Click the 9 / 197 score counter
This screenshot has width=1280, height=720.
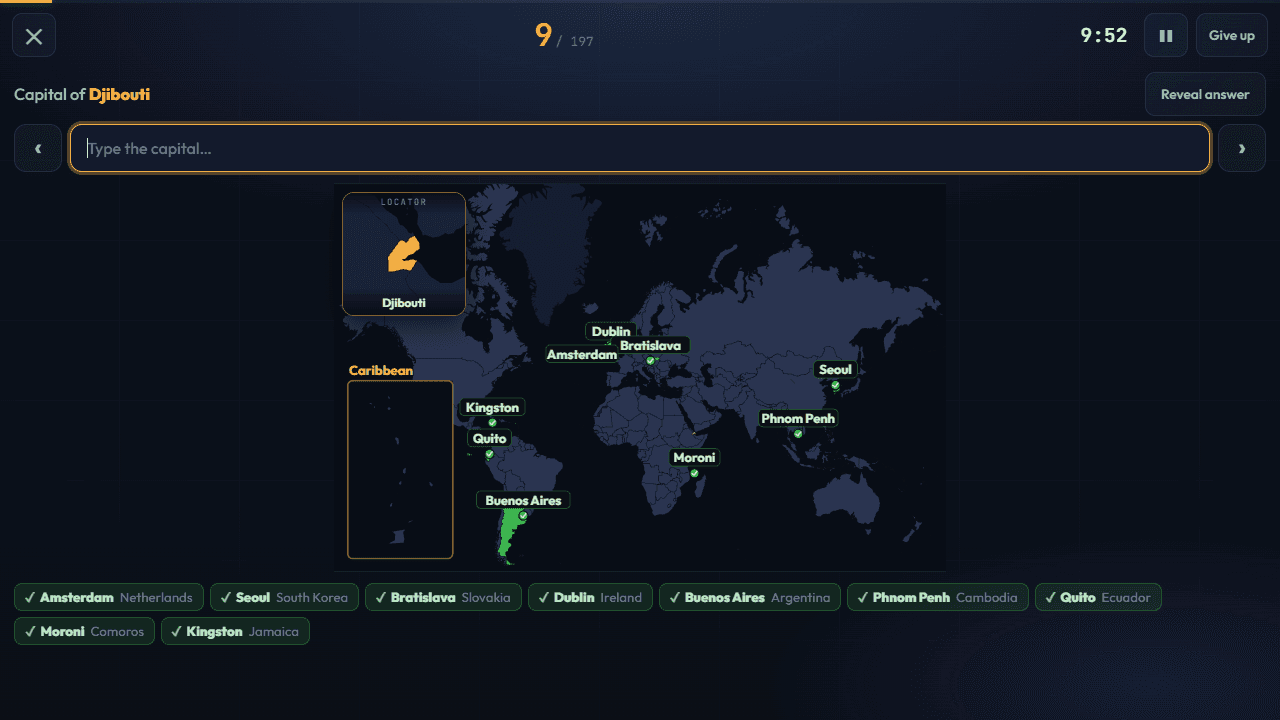[564, 36]
